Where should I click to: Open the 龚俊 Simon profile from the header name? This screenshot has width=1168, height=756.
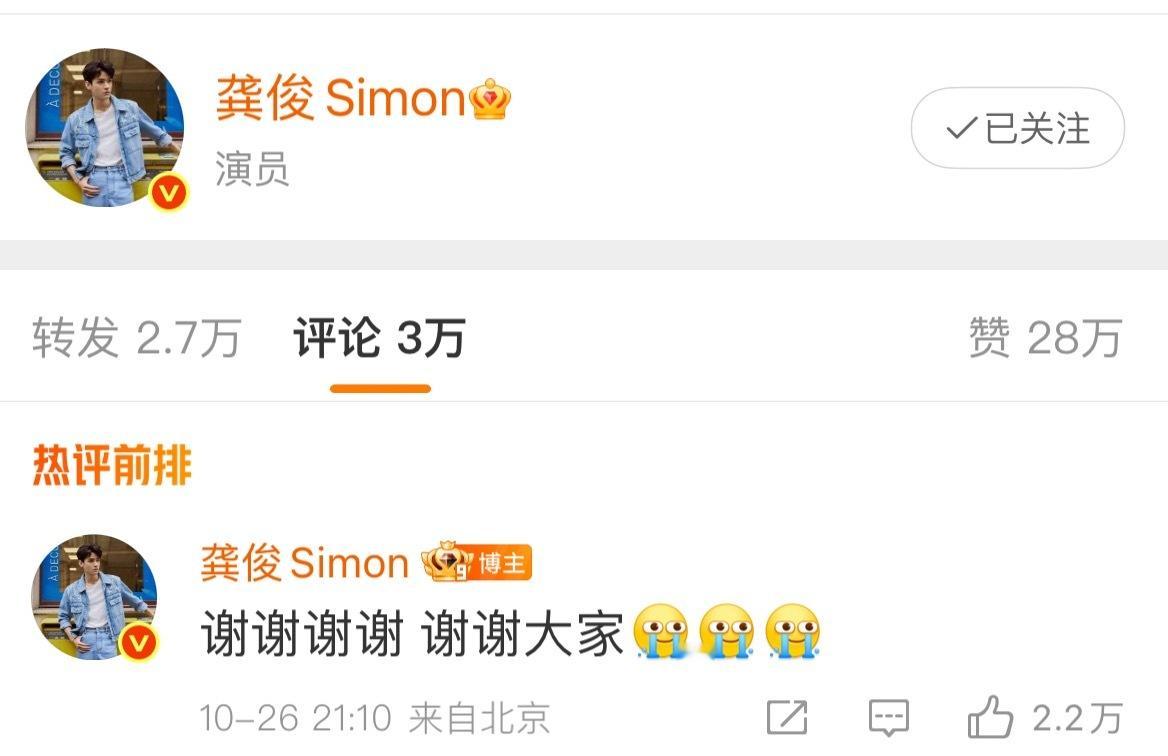point(340,98)
